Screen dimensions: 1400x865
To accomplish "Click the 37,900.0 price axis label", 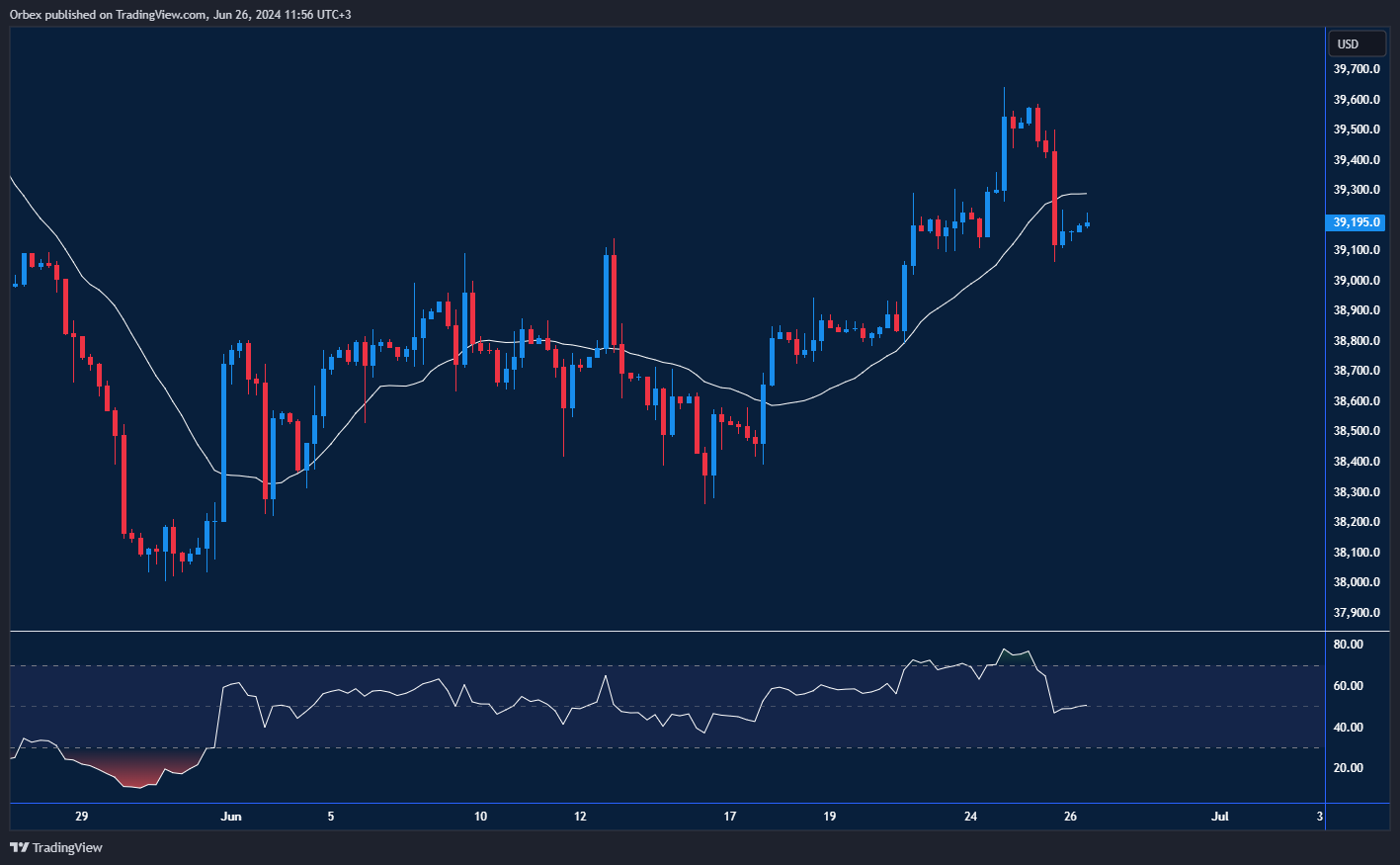I will 1356,613.
